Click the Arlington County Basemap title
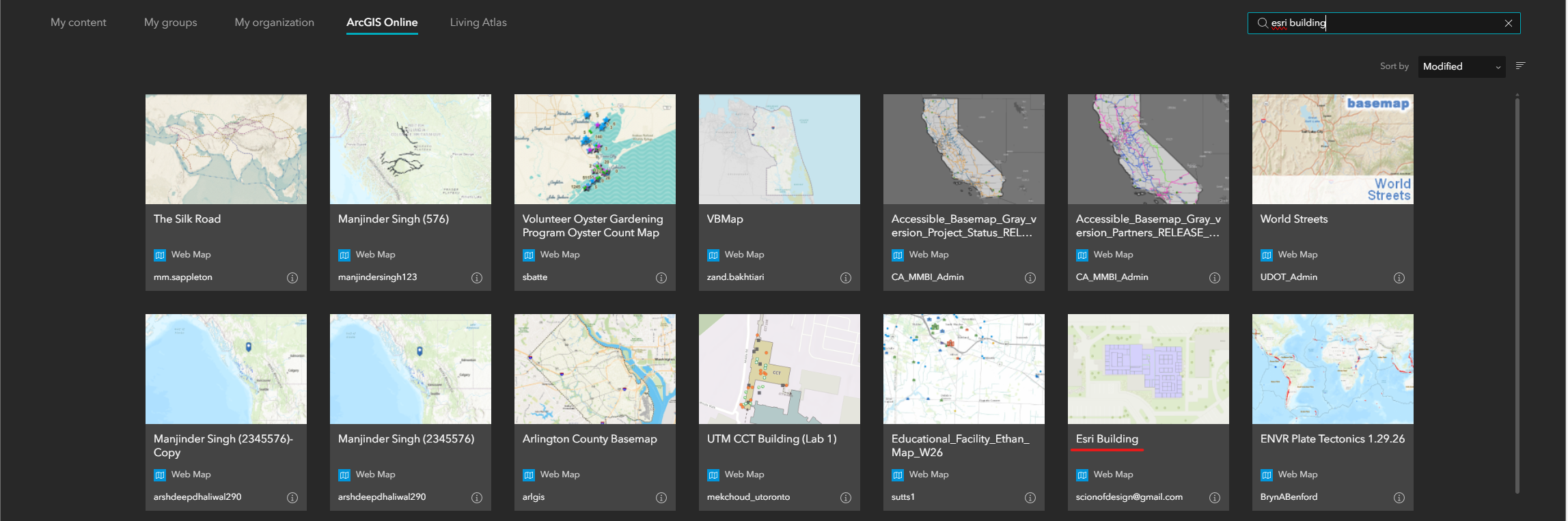Screen dimensions: 1568x521 pyautogui.click(x=590, y=439)
